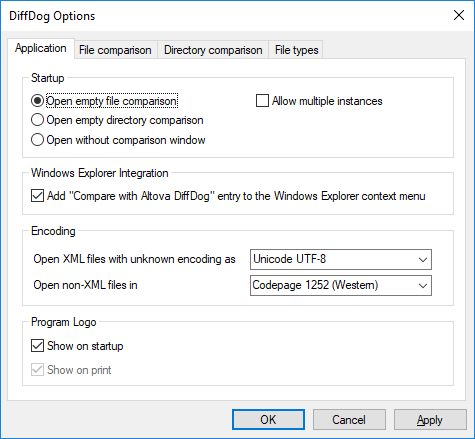Click the disabled Show on print checkbox

pos(37,370)
